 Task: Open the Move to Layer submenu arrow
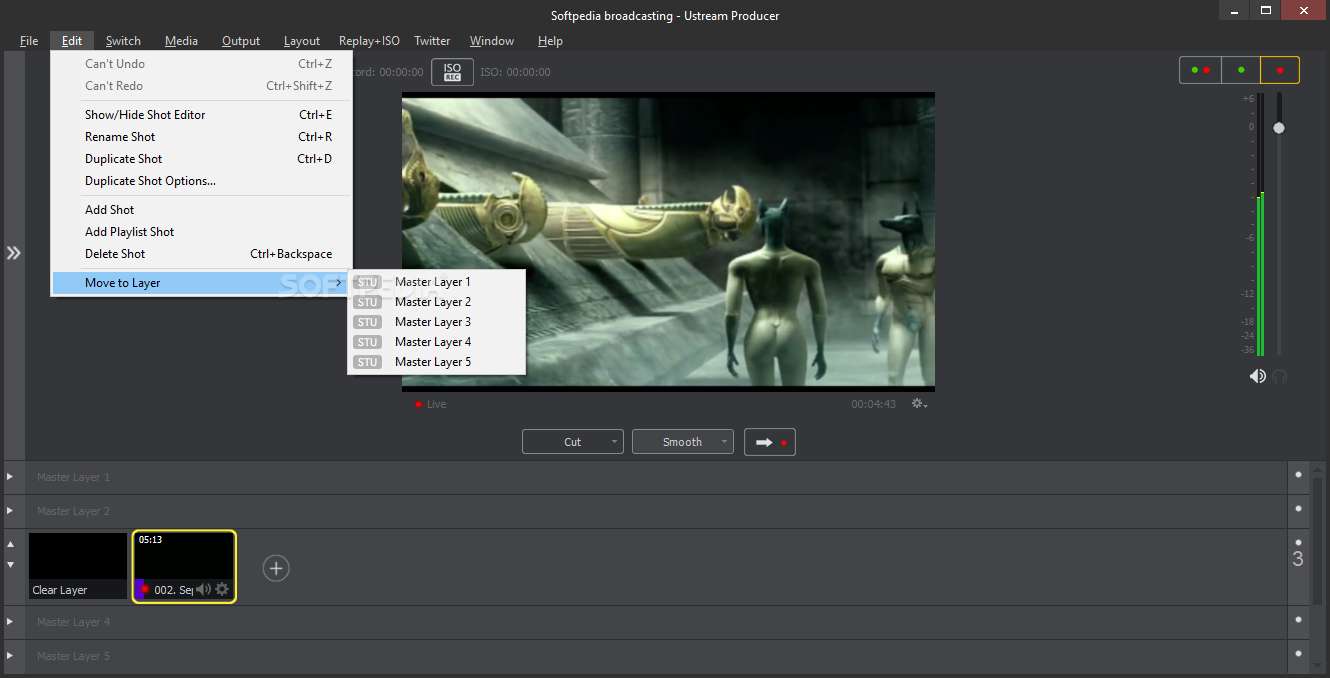[339, 283]
